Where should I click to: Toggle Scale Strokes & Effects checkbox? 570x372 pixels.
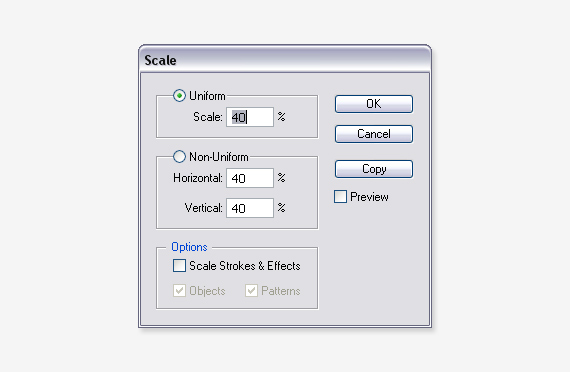[x=179, y=265]
